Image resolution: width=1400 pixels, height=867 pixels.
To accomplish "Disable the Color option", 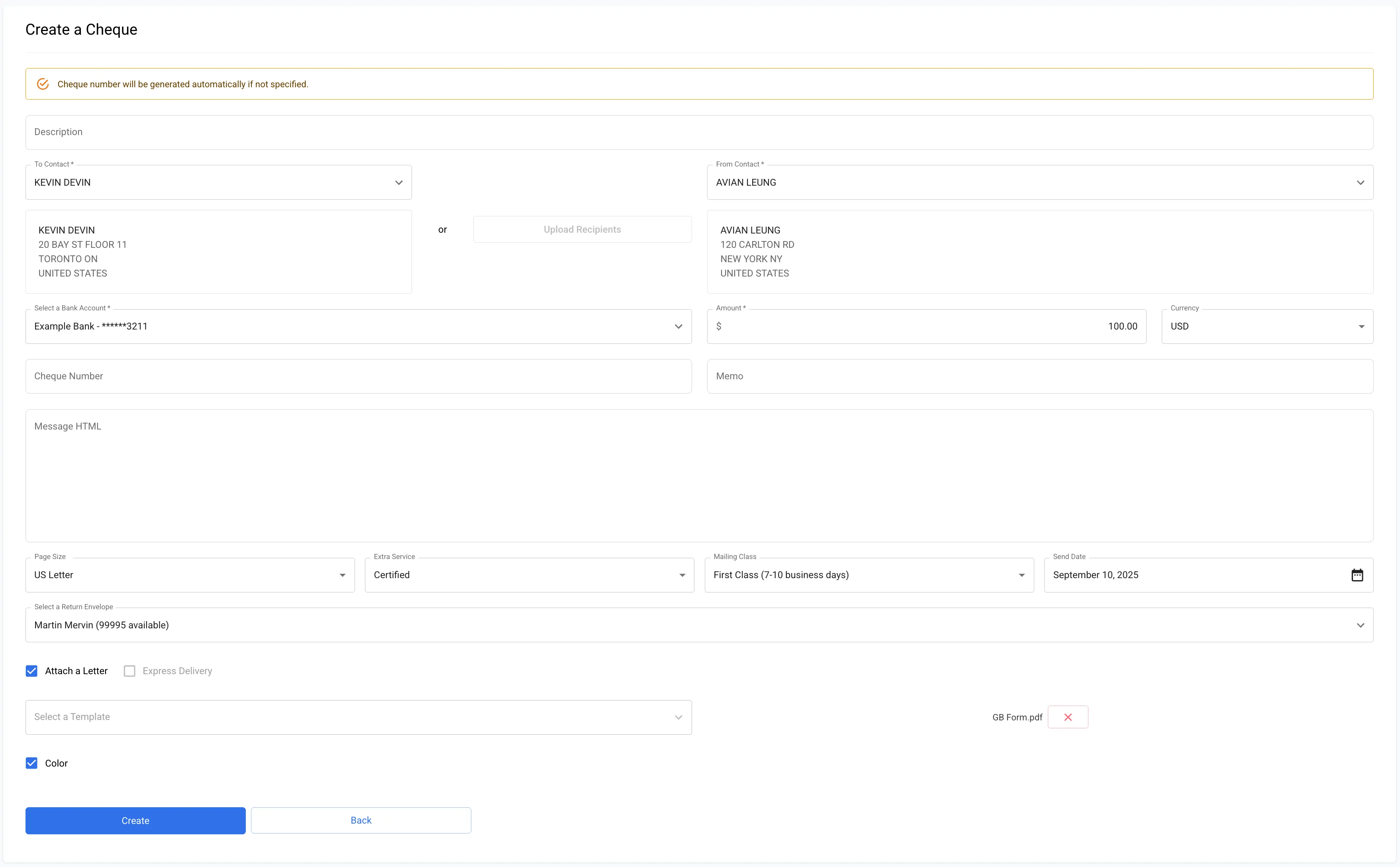I will coord(31,763).
